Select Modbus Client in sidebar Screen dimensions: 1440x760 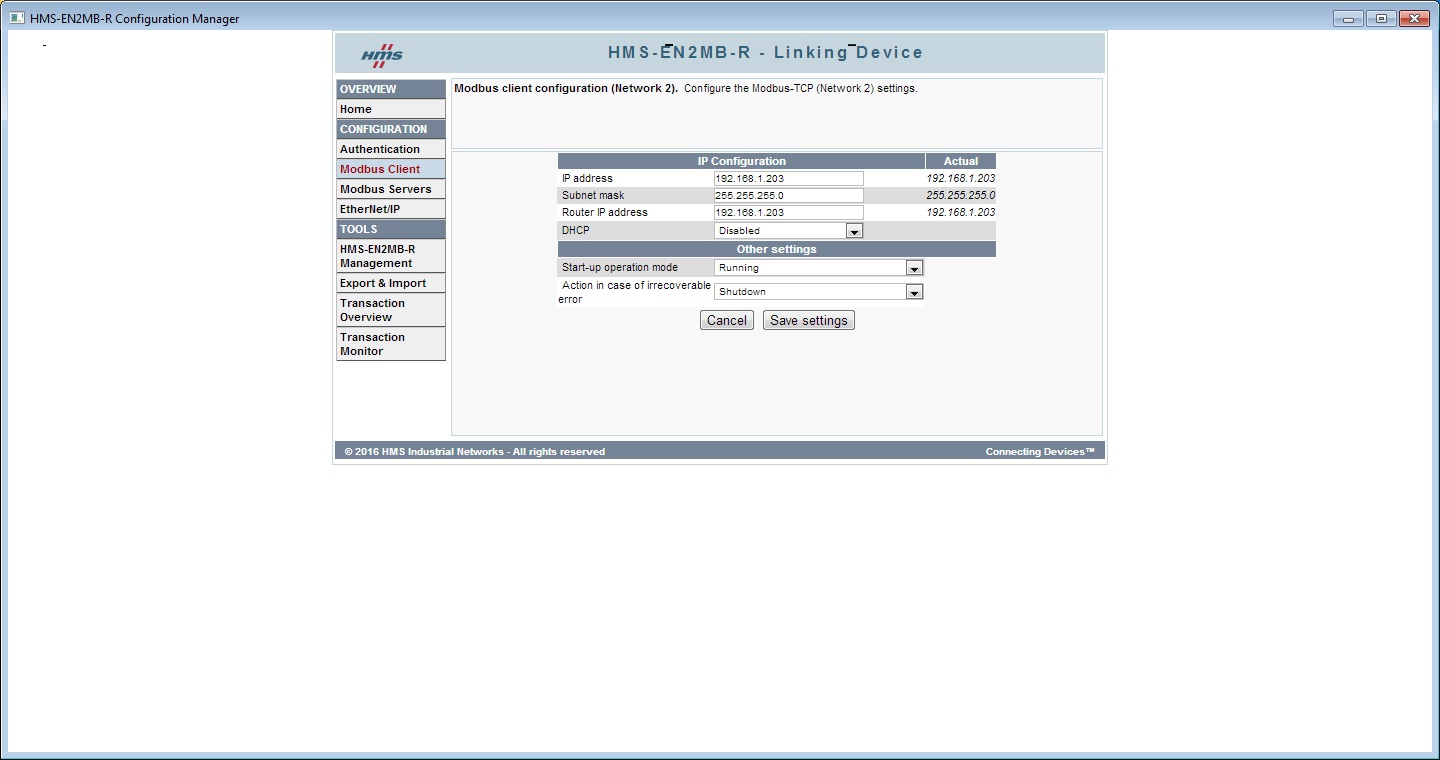pos(390,169)
